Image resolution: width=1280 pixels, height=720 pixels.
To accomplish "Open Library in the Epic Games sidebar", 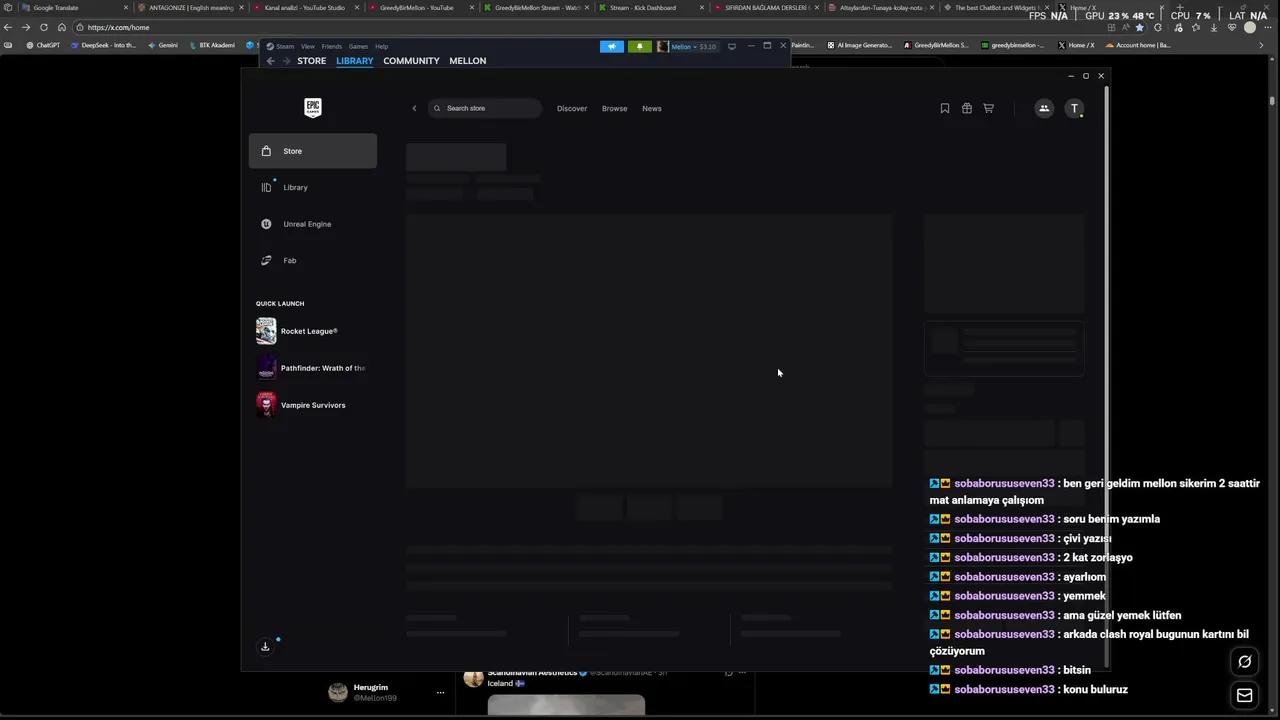I will click(x=313, y=187).
